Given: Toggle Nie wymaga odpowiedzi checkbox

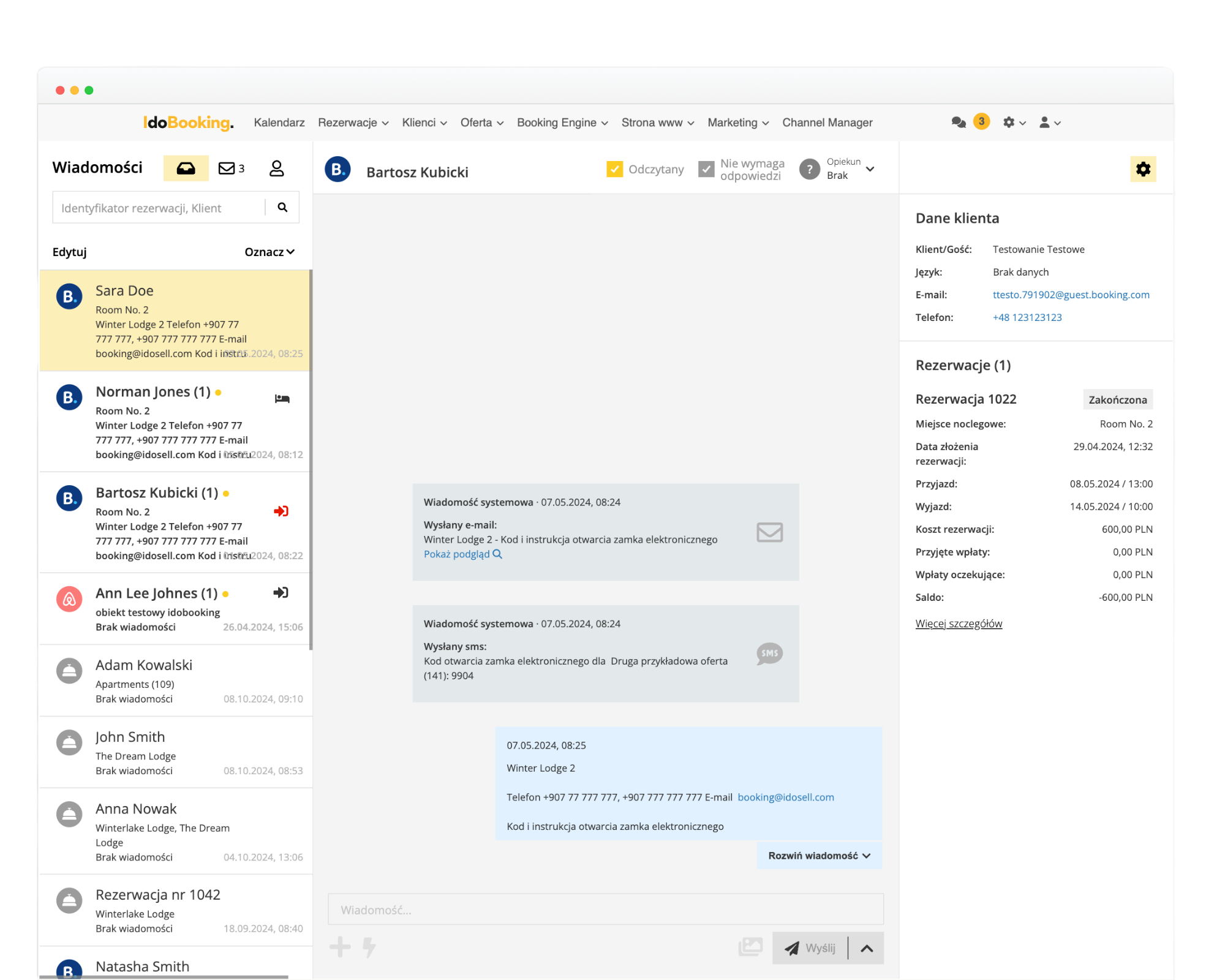Looking at the screenshot, I should point(706,169).
